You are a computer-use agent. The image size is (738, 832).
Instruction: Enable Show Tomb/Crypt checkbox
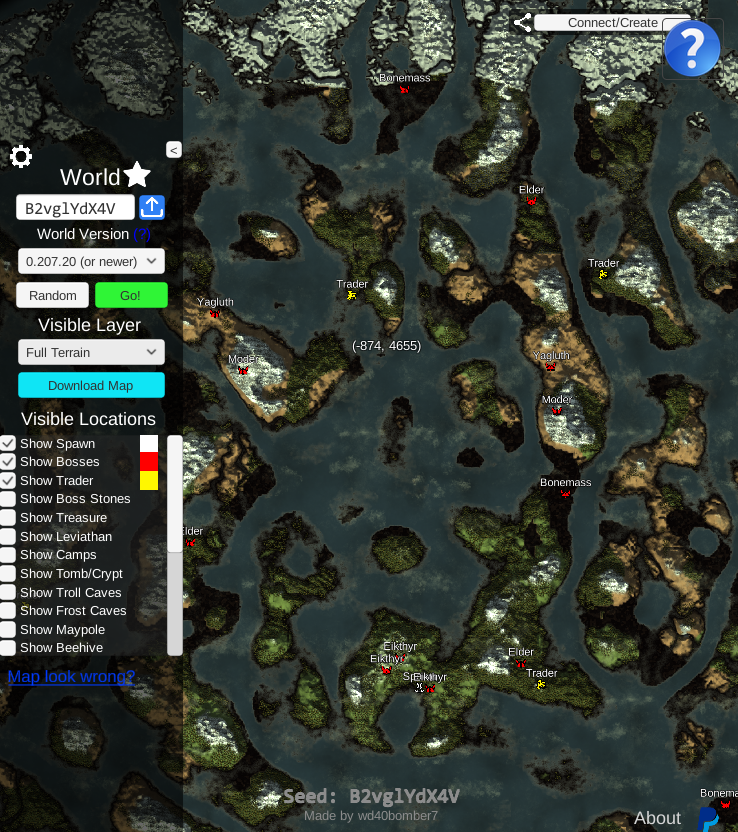point(8,573)
